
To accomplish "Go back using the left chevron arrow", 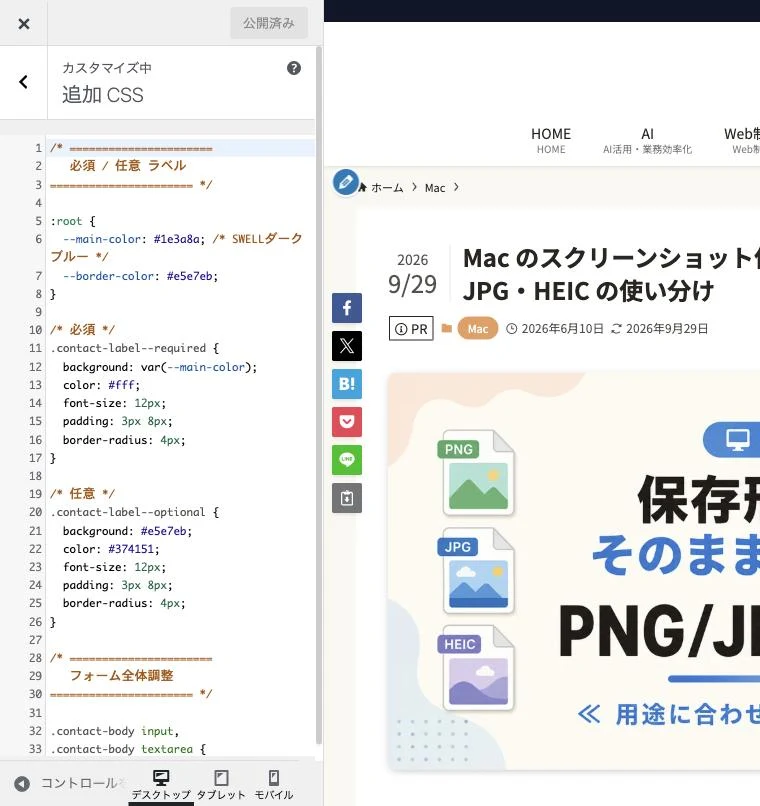I will point(23,82).
